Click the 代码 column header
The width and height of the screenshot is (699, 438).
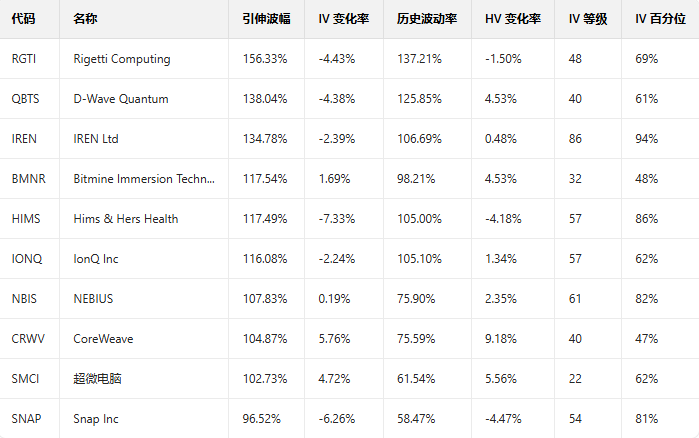tap(25, 19)
